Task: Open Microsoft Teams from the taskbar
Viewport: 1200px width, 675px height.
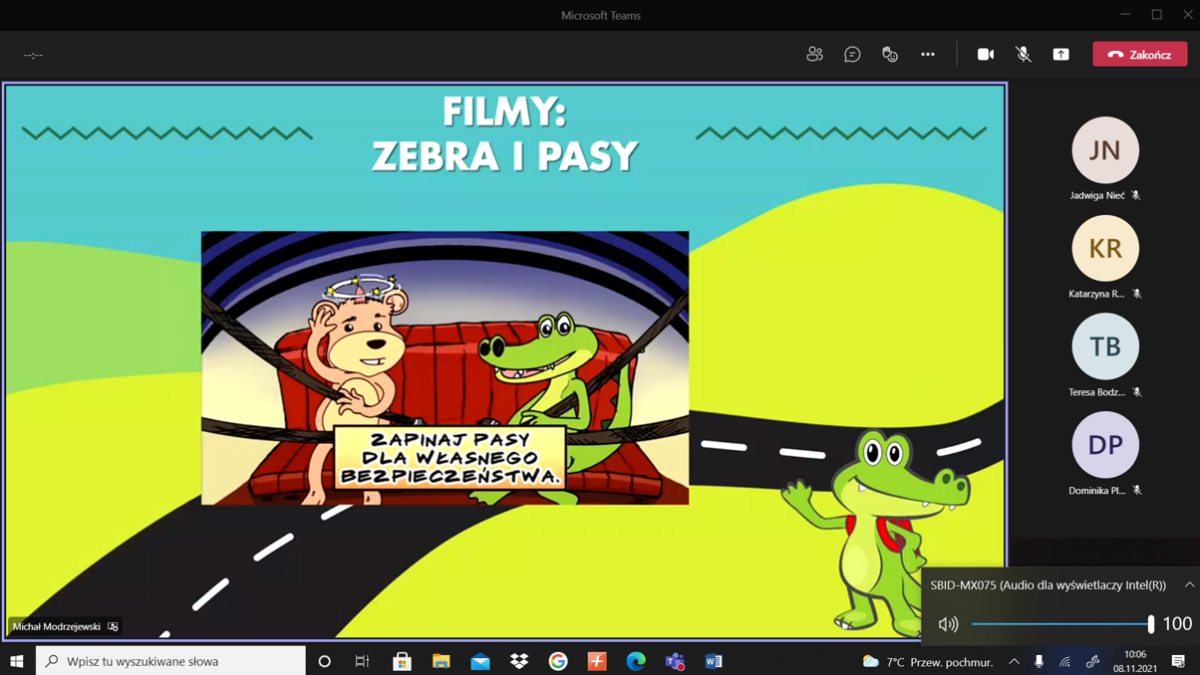Action: 675,661
